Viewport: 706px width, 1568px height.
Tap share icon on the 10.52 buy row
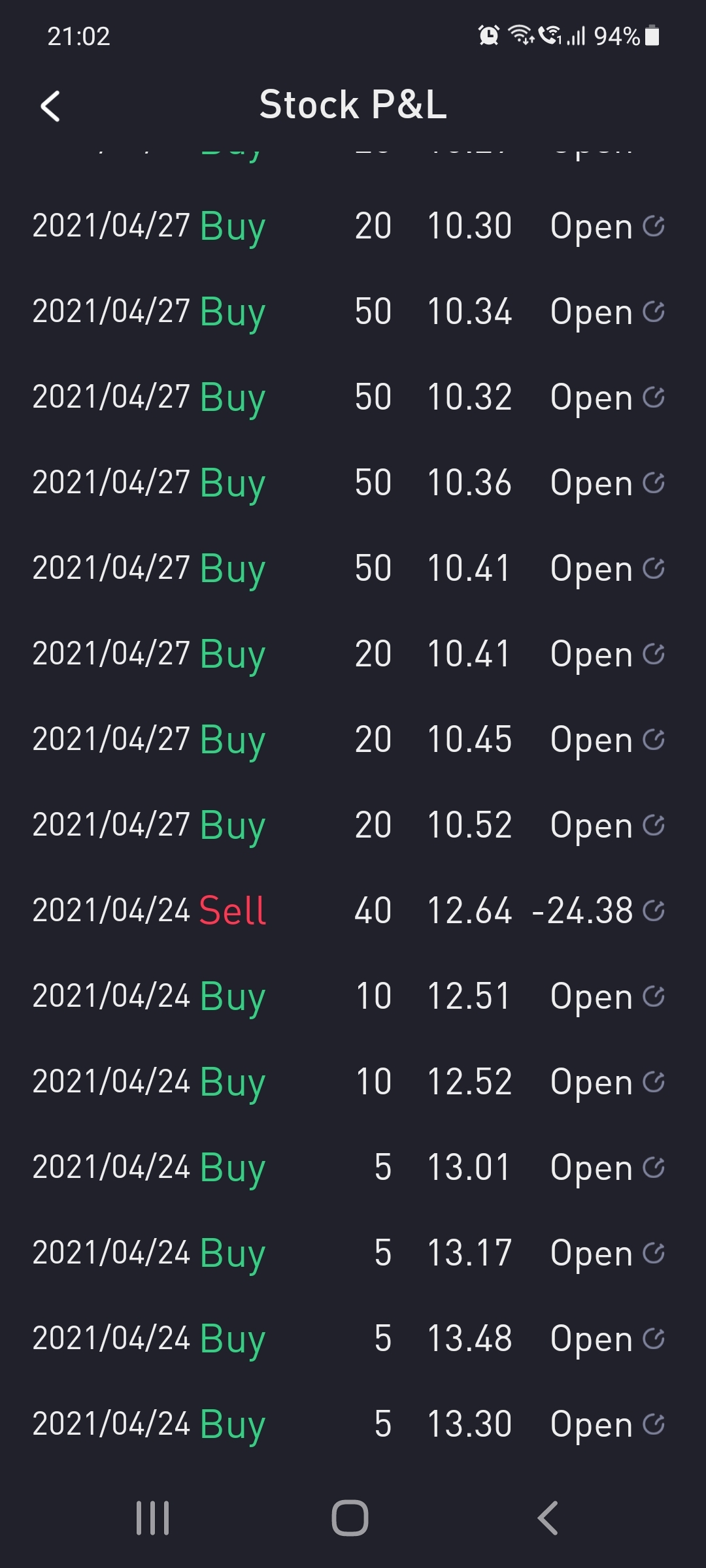coord(653,825)
